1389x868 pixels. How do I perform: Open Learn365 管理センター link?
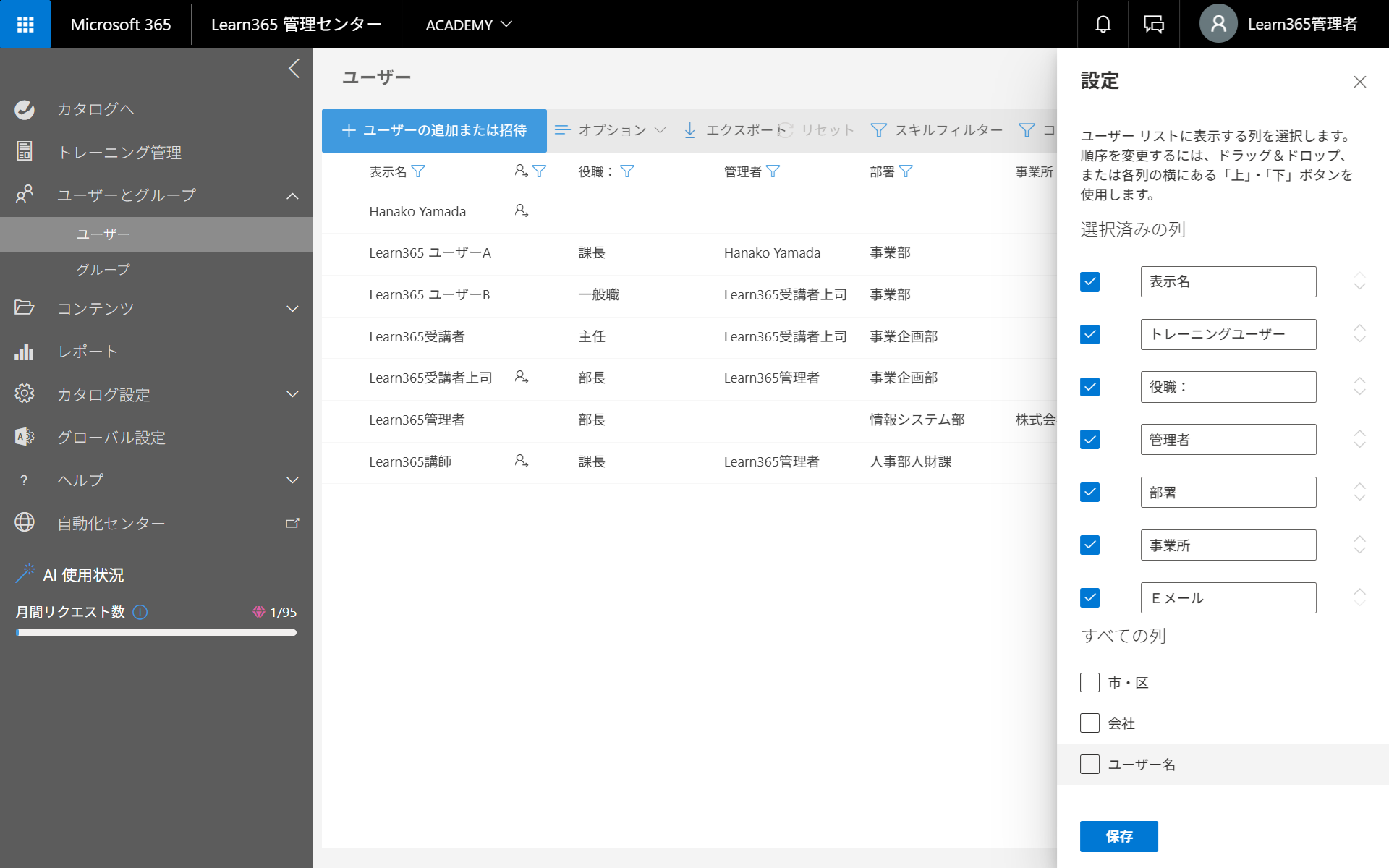[x=296, y=25]
